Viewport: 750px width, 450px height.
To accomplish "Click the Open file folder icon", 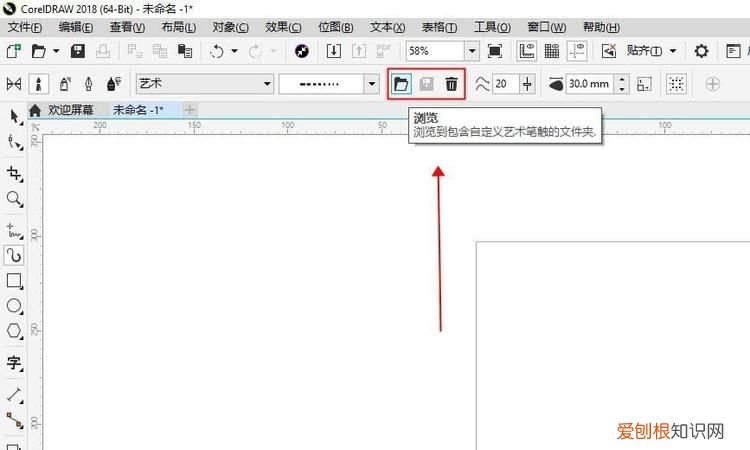I will 38,51.
